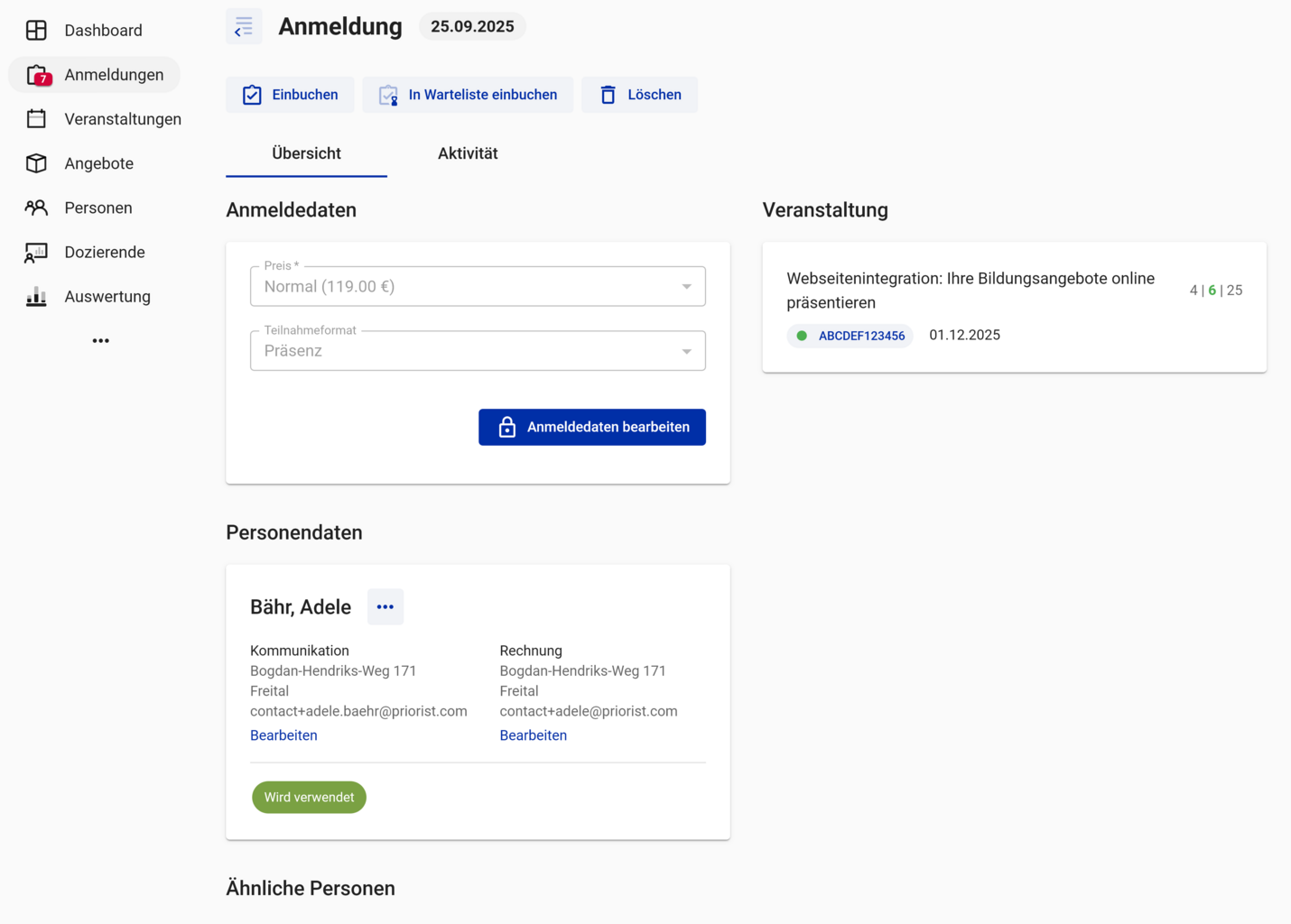Unlock editing via Anmeldedaten bearbeiten

point(592,427)
